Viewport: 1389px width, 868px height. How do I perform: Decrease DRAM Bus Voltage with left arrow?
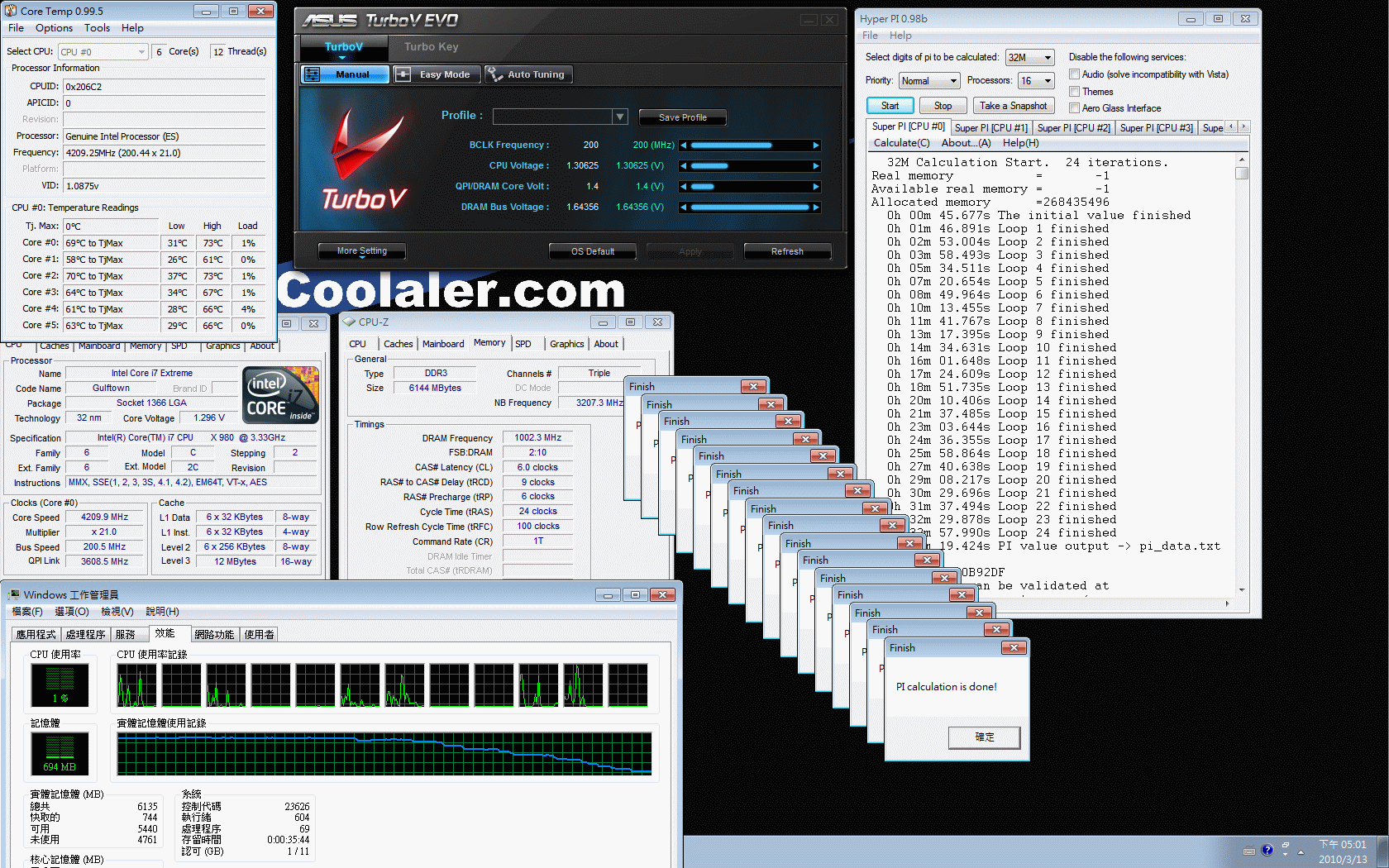click(684, 207)
